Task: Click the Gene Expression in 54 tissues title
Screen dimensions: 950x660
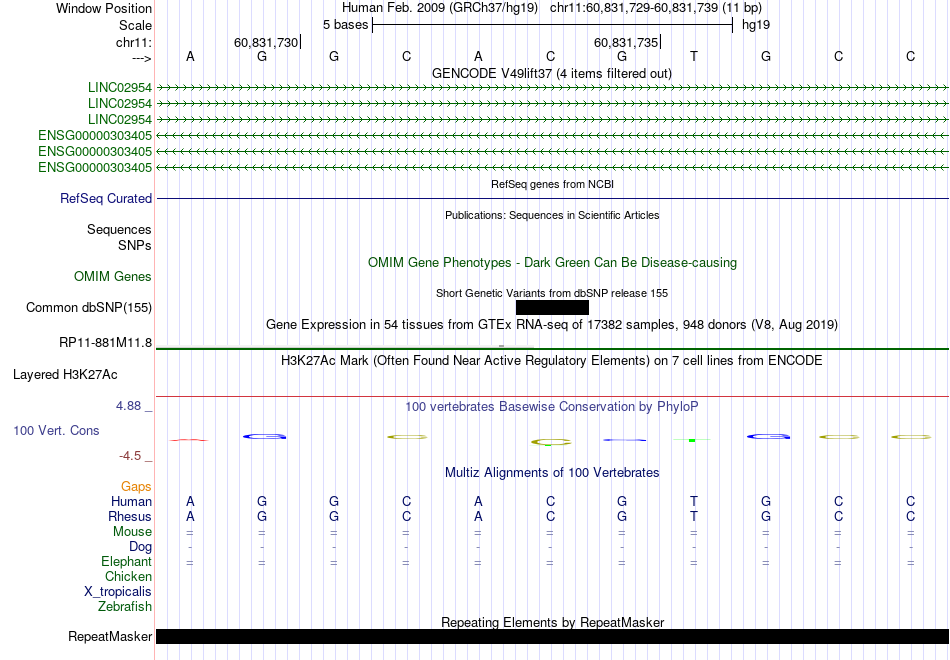Action: pos(552,325)
